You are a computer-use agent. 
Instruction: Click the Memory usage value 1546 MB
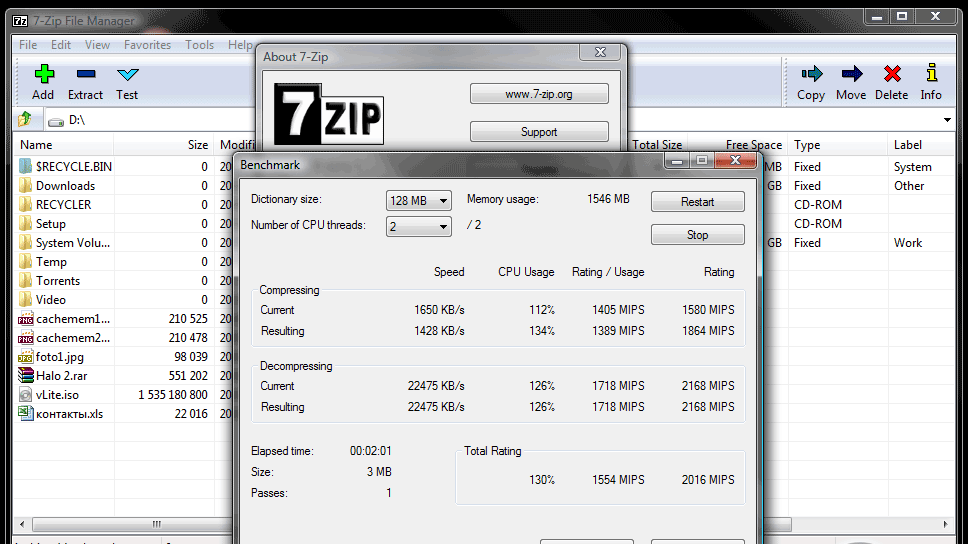click(608, 199)
